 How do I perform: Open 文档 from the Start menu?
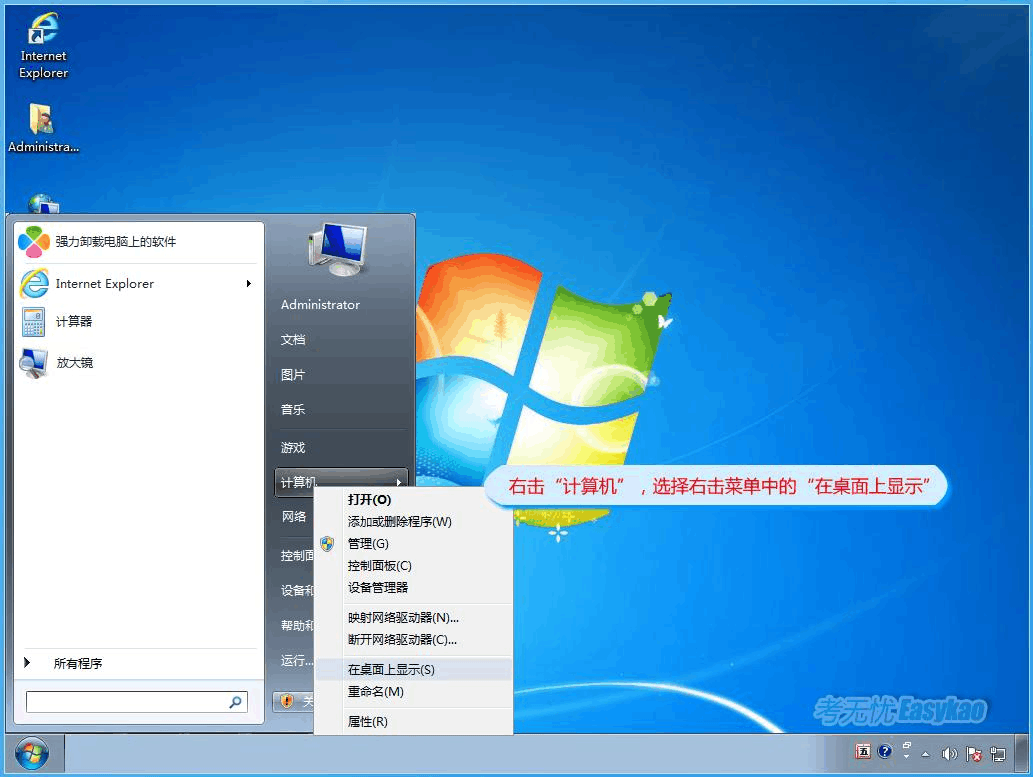[292, 340]
